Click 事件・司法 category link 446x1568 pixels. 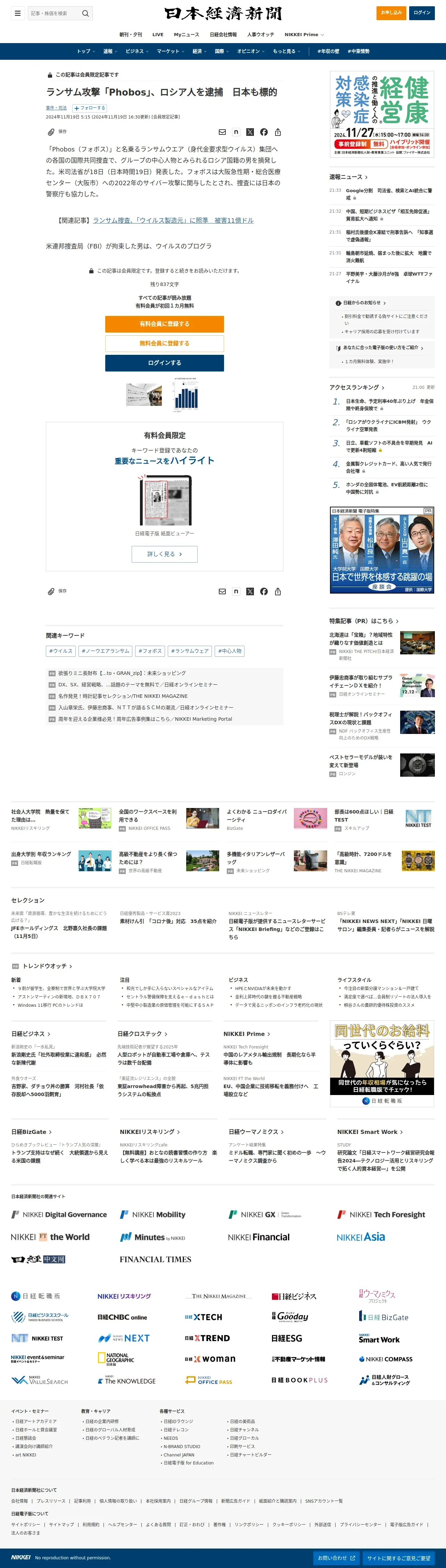(56, 108)
